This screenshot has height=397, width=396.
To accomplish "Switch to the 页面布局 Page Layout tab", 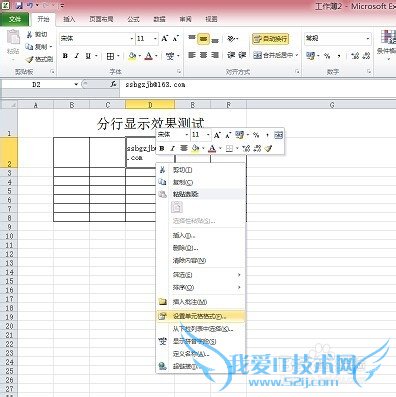I will [101, 19].
